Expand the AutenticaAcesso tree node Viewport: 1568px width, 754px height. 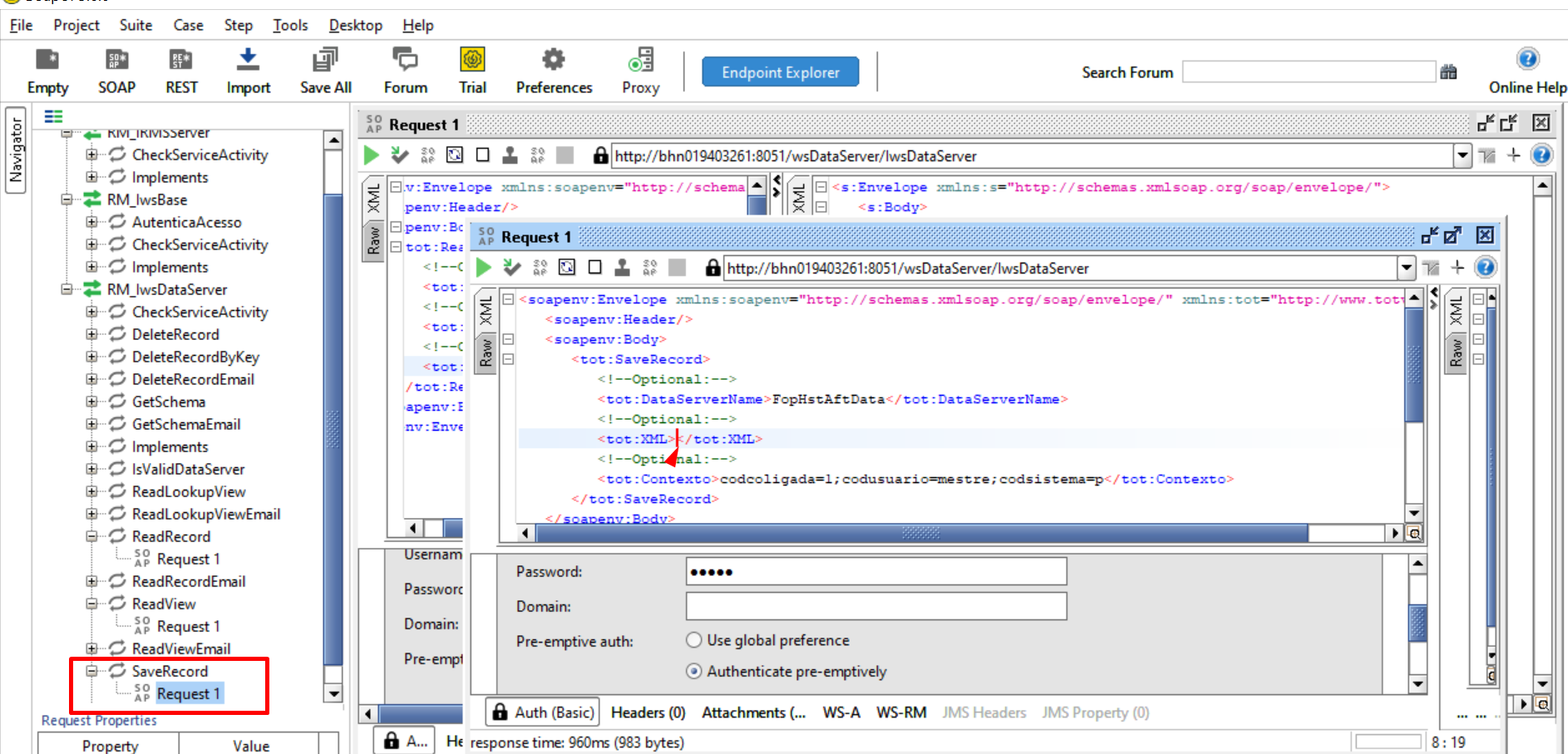[x=91, y=222]
